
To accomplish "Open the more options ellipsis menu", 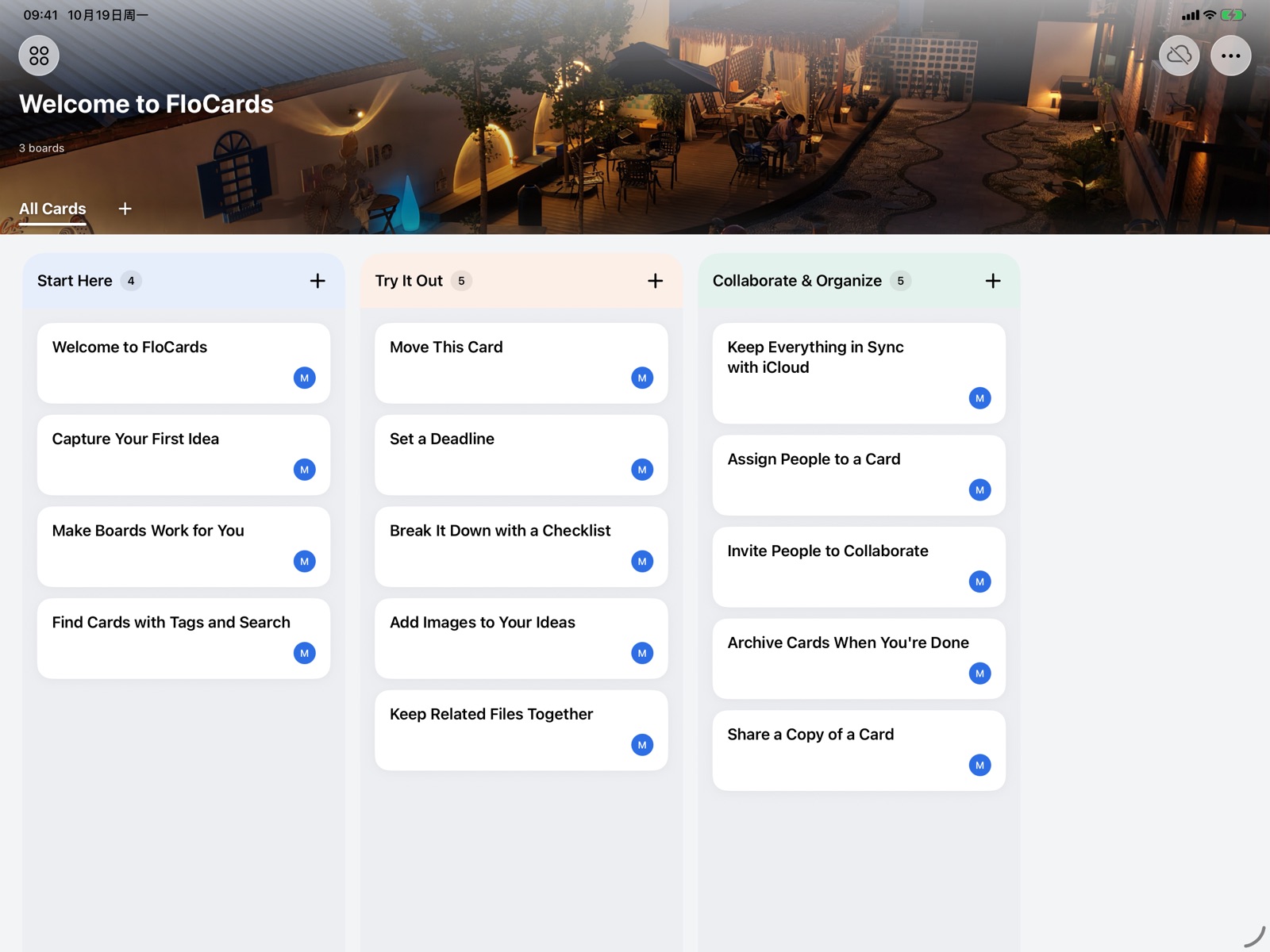I will coord(1230,56).
